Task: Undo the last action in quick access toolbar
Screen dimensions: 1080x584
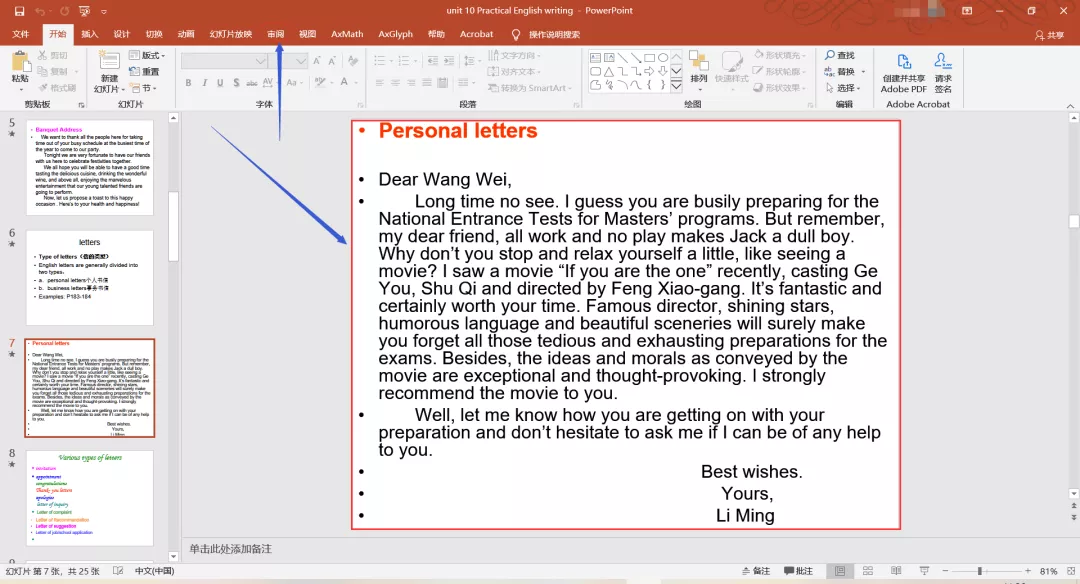Action: click(x=40, y=11)
